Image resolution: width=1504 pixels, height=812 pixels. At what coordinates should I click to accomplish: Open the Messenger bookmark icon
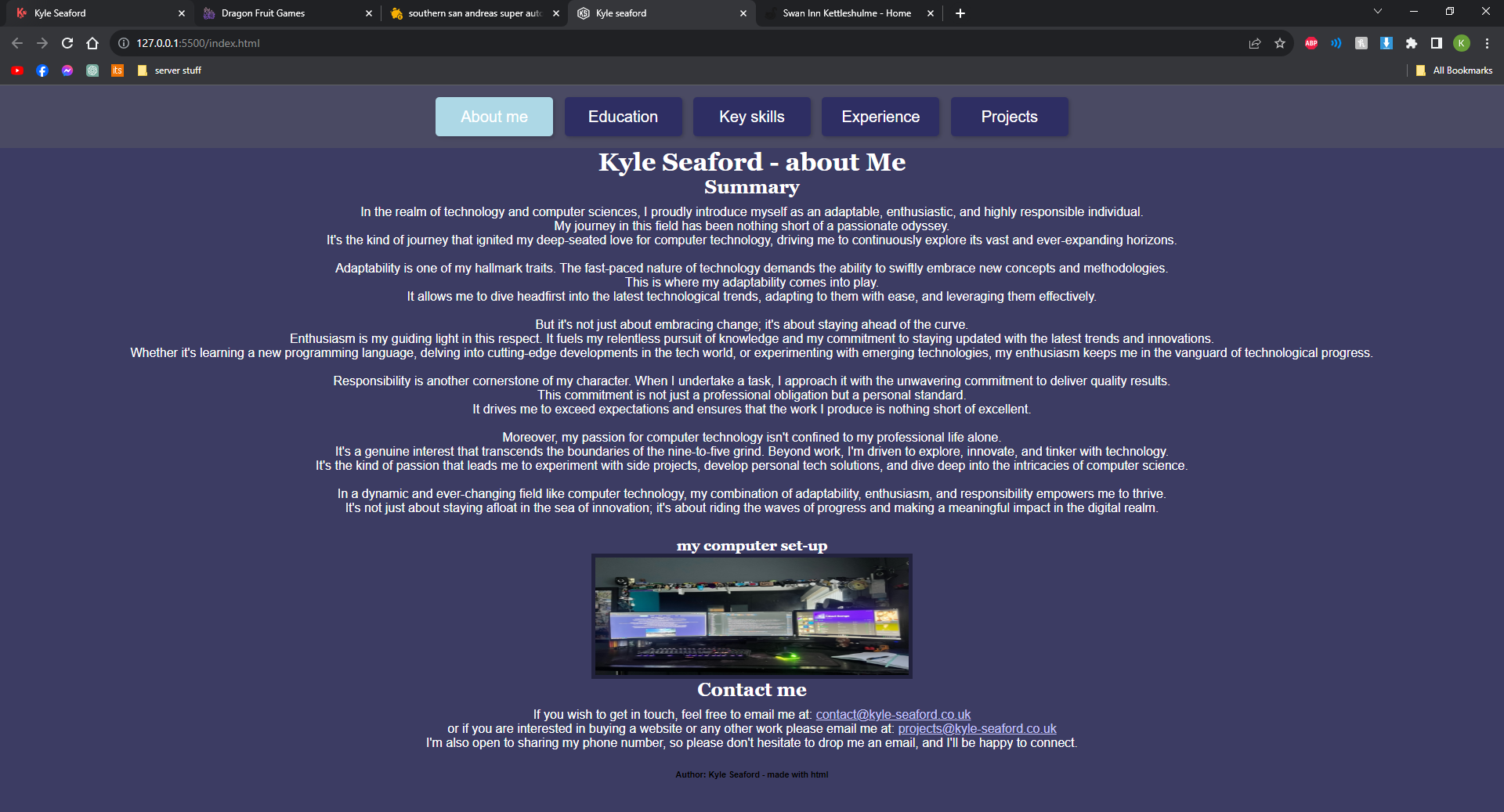[67, 70]
